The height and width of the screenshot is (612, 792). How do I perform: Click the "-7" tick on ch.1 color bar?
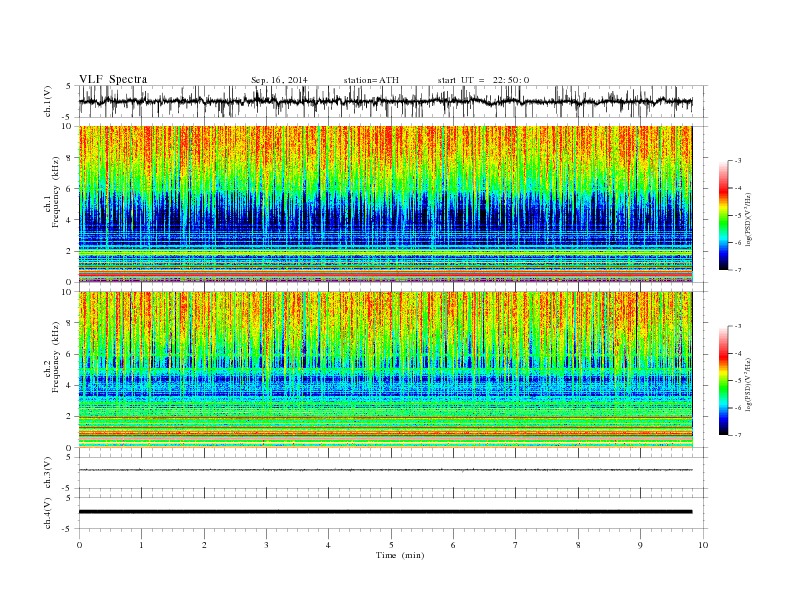(738, 270)
